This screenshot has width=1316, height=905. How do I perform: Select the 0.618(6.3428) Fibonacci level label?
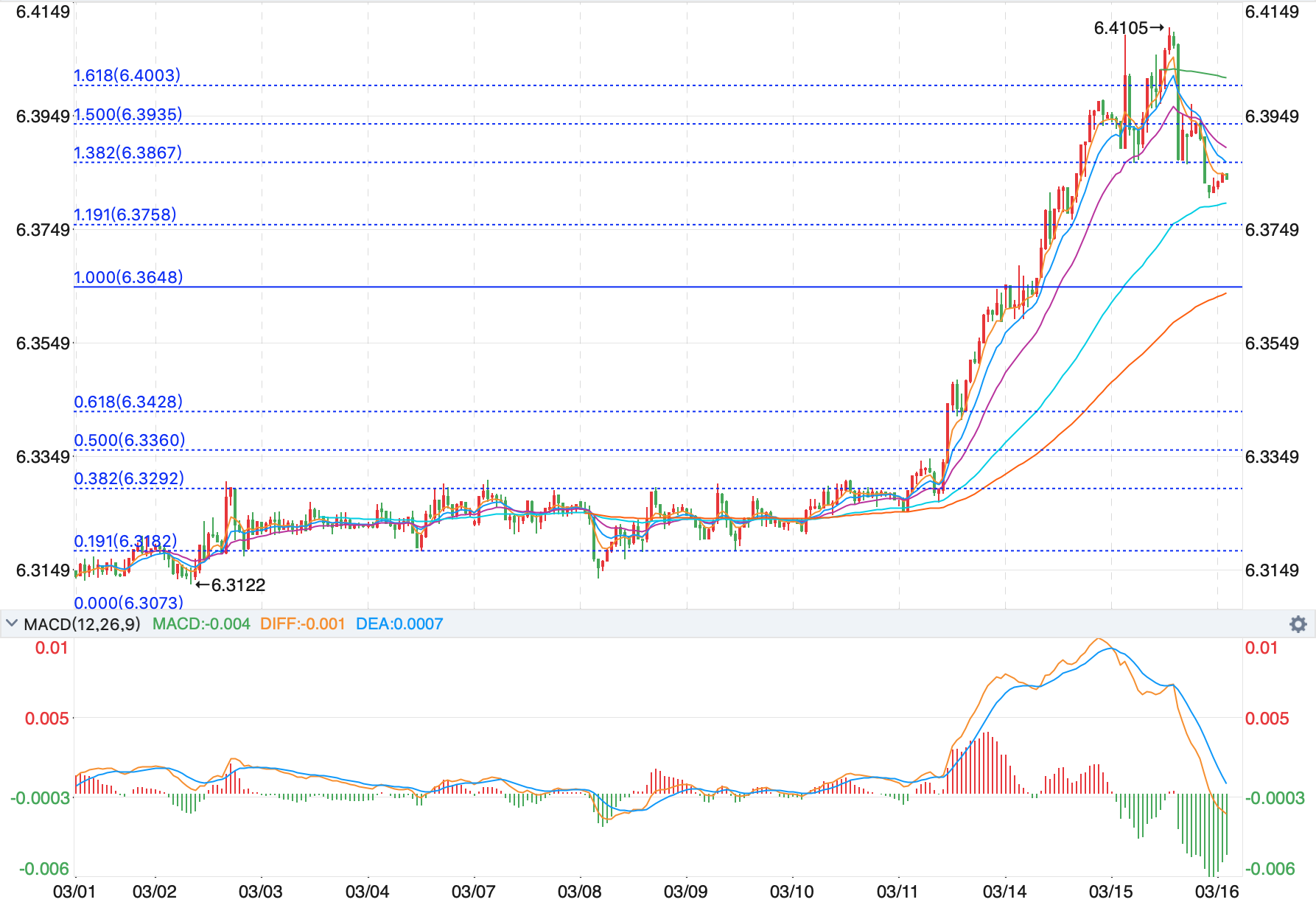click(x=128, y=402)
